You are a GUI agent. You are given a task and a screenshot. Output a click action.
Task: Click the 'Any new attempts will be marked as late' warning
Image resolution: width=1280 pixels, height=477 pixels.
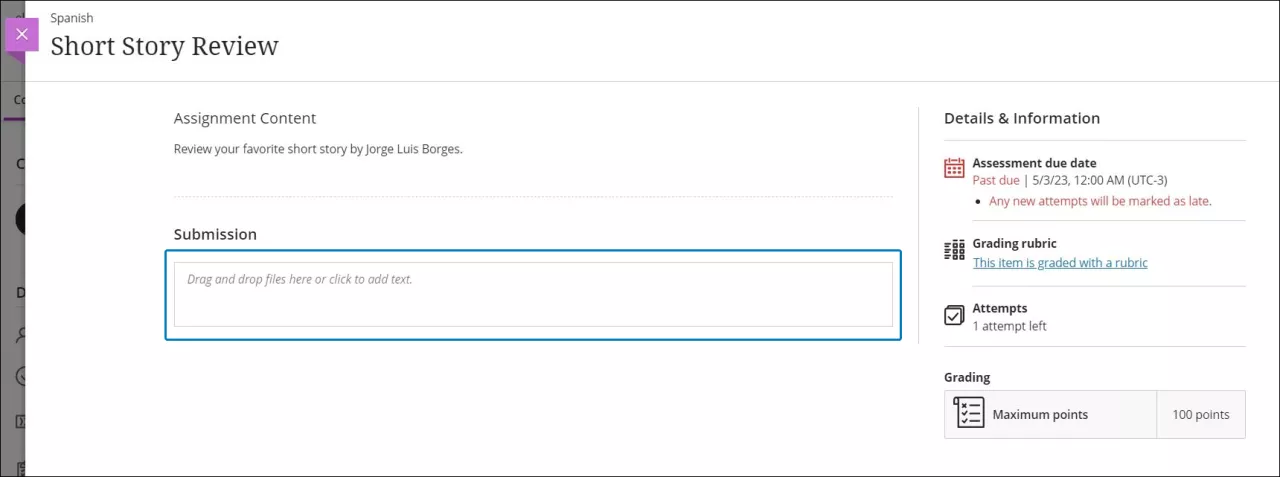[x=1100, y=201]
